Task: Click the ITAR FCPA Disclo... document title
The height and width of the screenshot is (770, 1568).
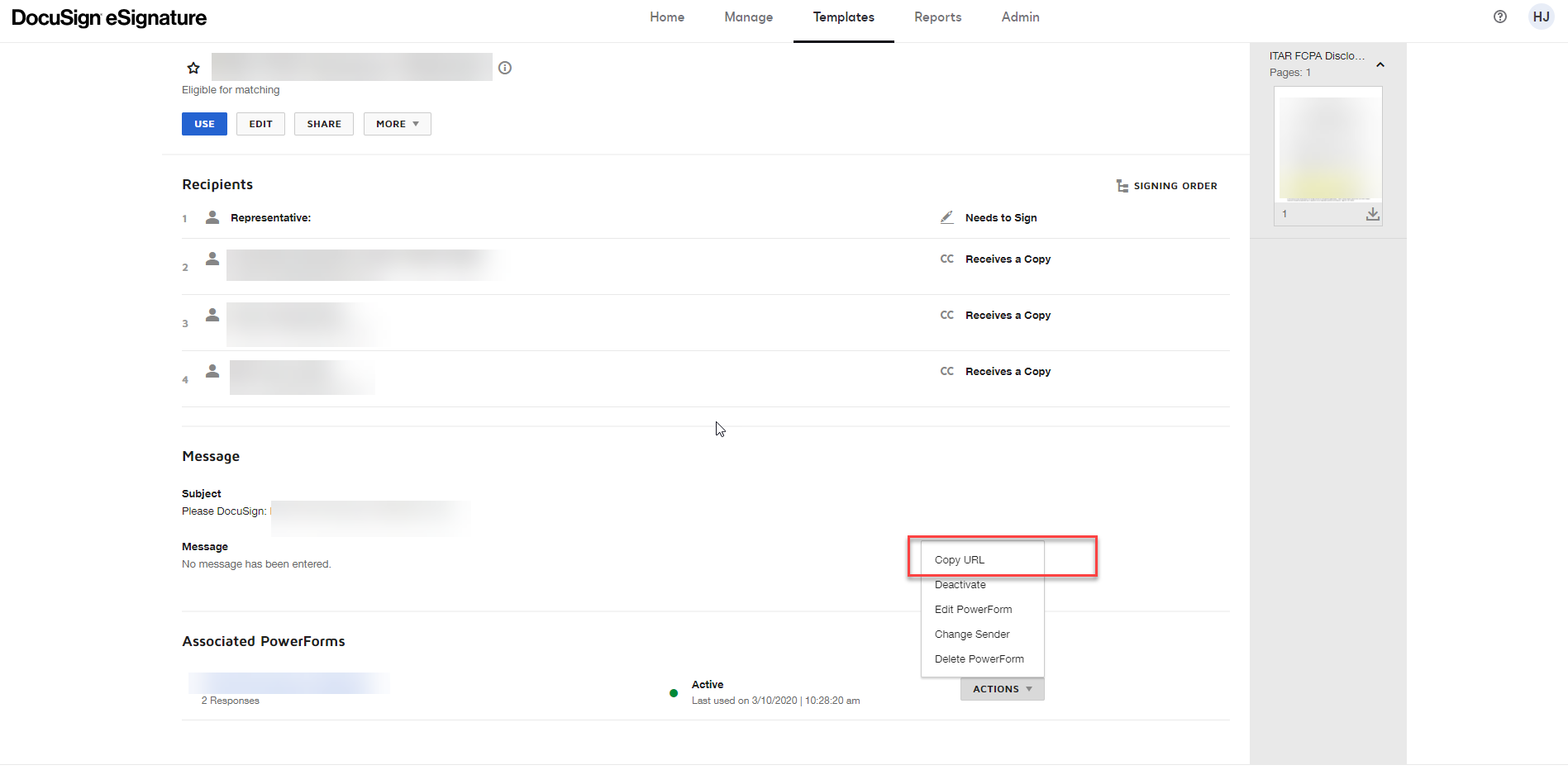Action: coord(1317,56)
